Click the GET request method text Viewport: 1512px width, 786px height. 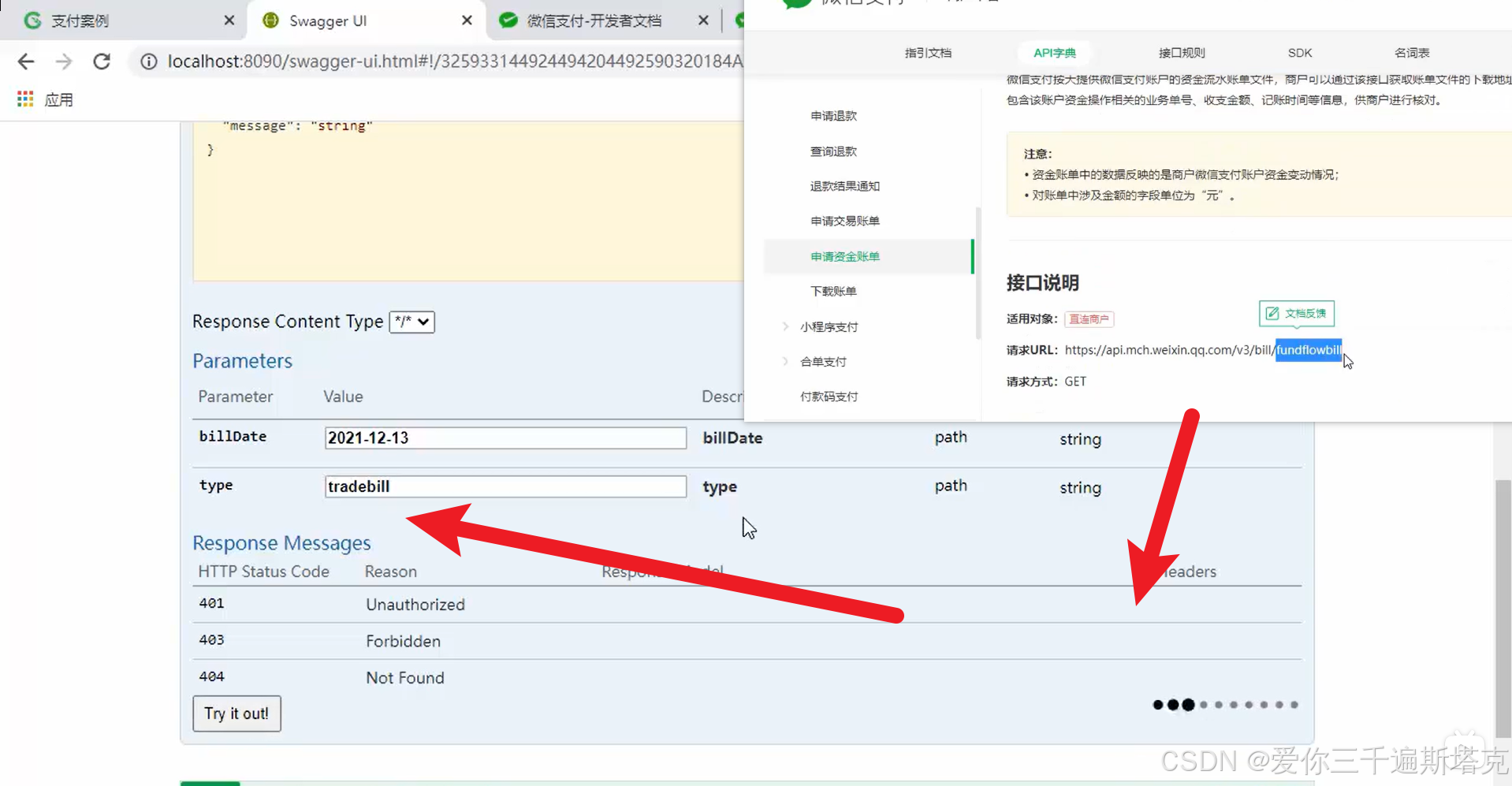[x=1075, y=382]
